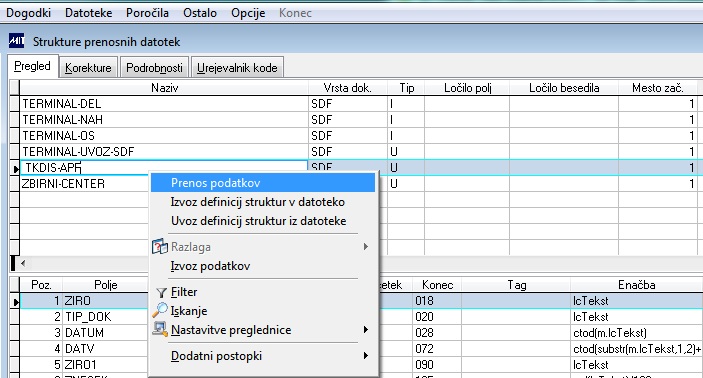The height and width of the screenshot is (378, 703).
Task: Expand Nastavitve preglednice submenu arrow
Action: pyautogui.click(x=366, y=330)
